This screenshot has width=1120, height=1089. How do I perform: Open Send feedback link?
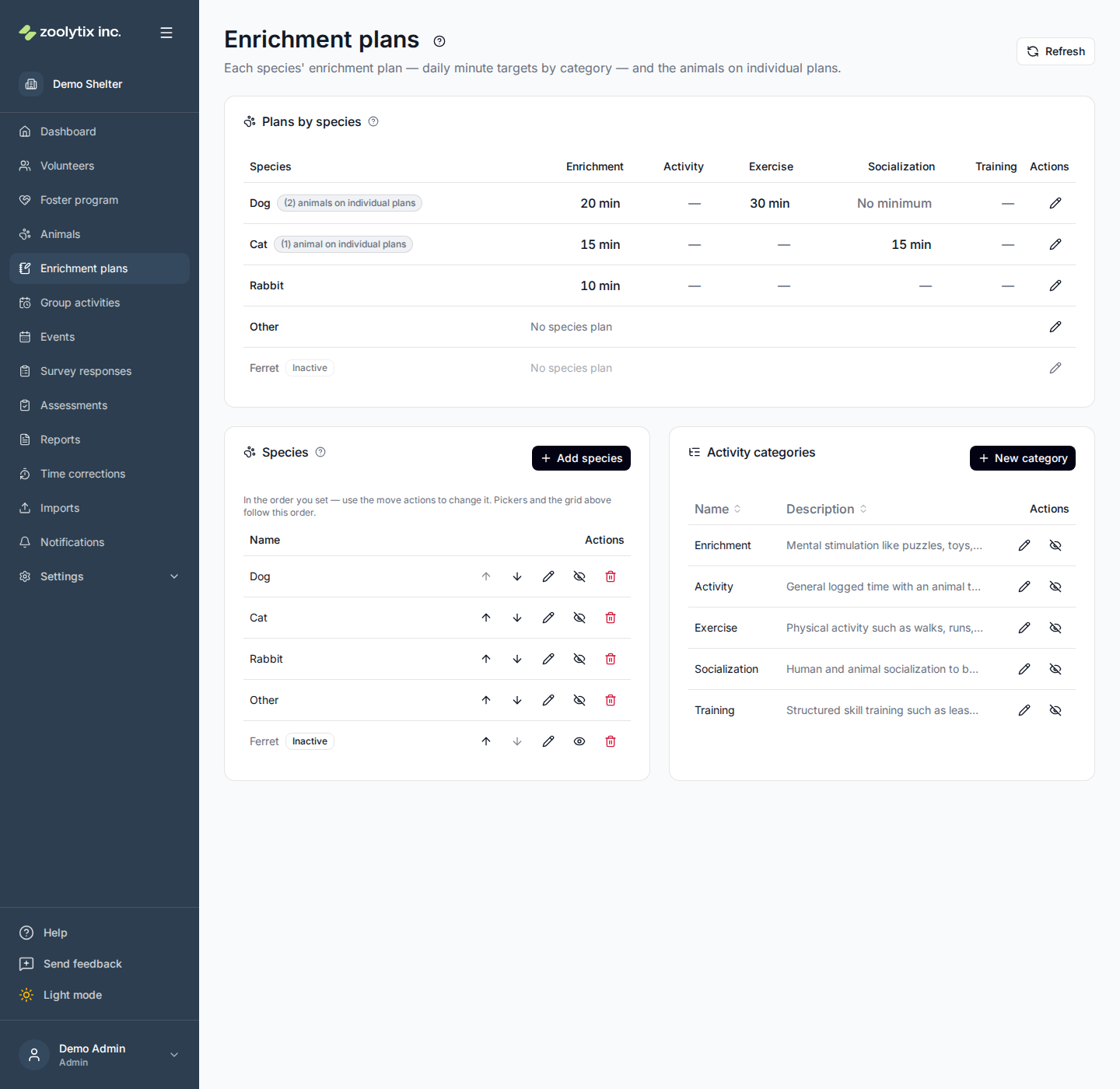[71, 964]
